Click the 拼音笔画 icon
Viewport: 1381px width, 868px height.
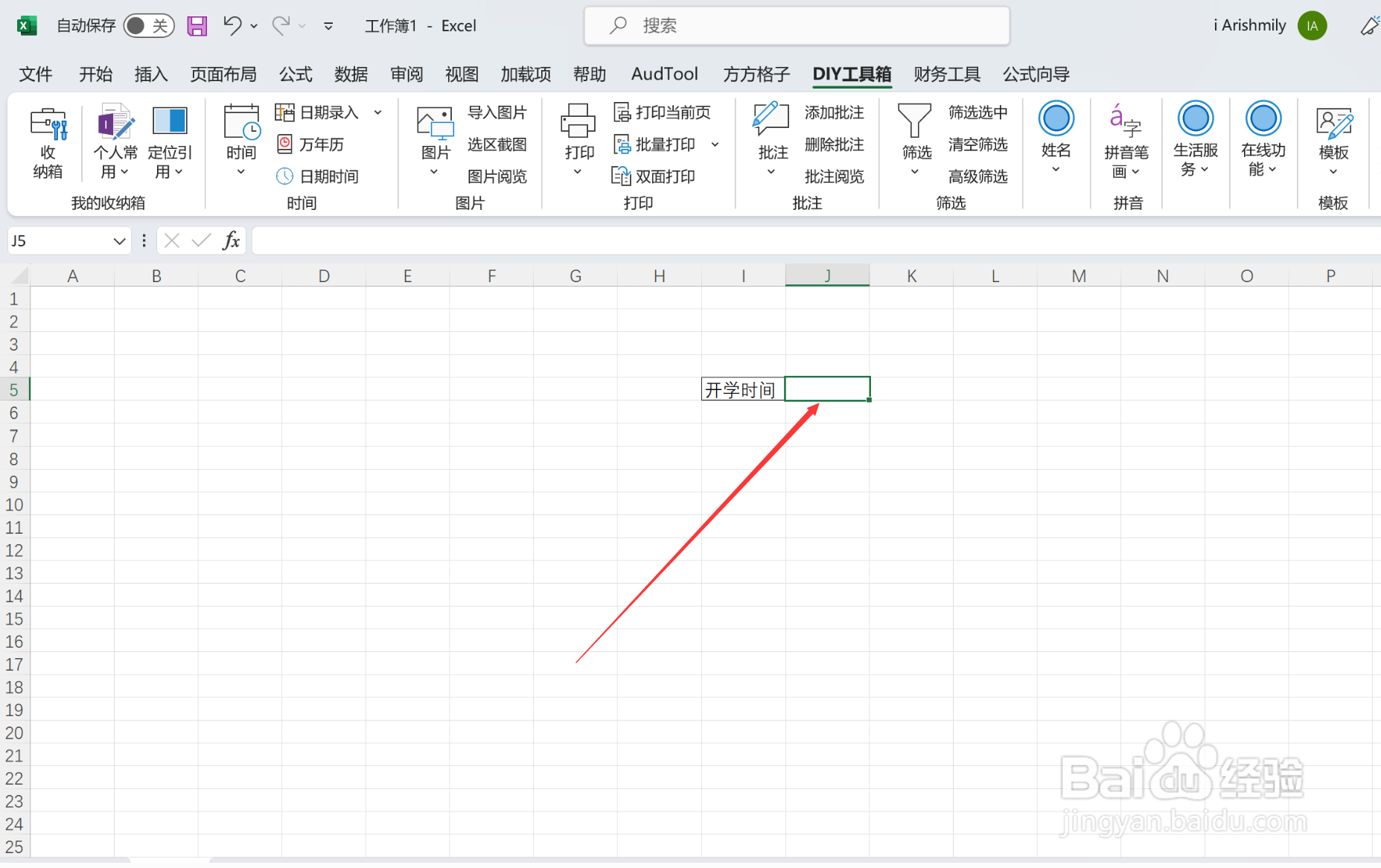pos(1126,121)
